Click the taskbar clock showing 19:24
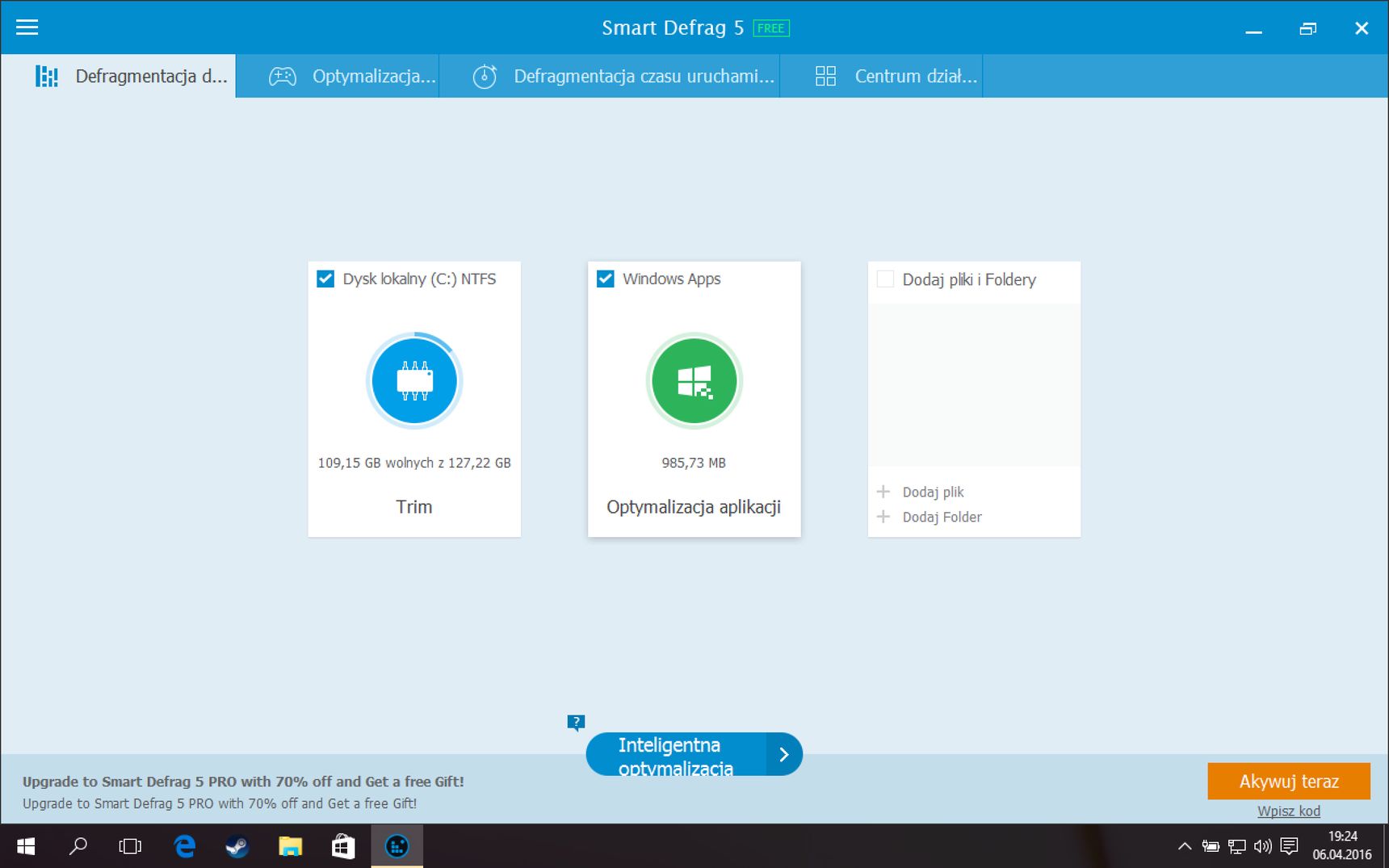 click(1342, 845)
